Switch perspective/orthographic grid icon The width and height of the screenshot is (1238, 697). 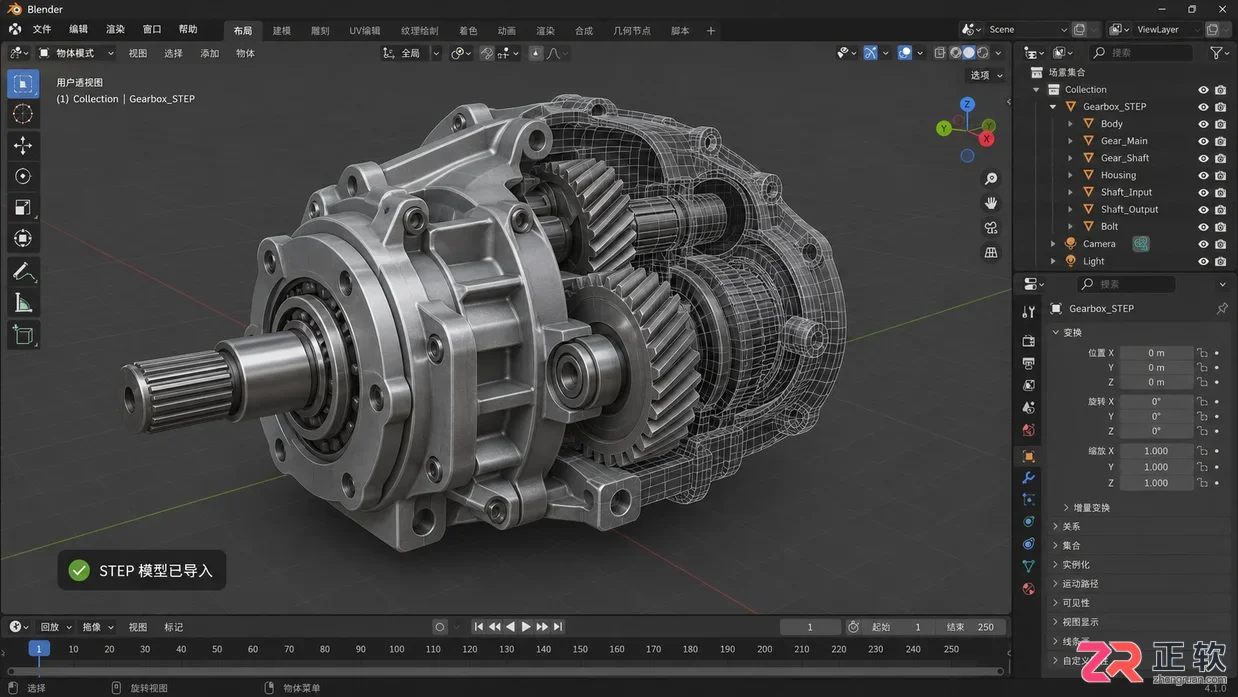click(x=991, y=253)
